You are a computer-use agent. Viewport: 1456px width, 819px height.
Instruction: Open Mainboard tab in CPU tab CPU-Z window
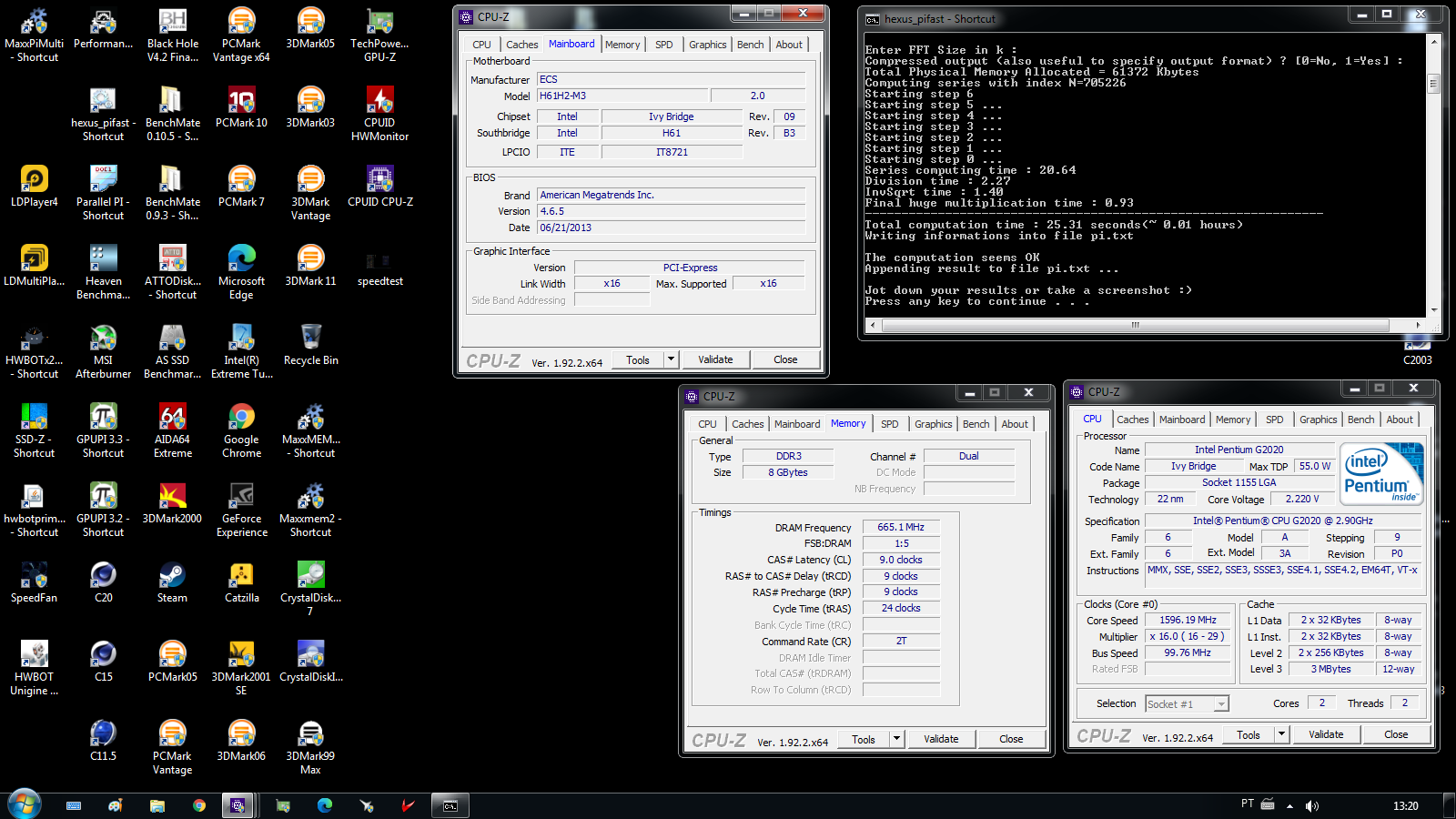[1182, 420]
